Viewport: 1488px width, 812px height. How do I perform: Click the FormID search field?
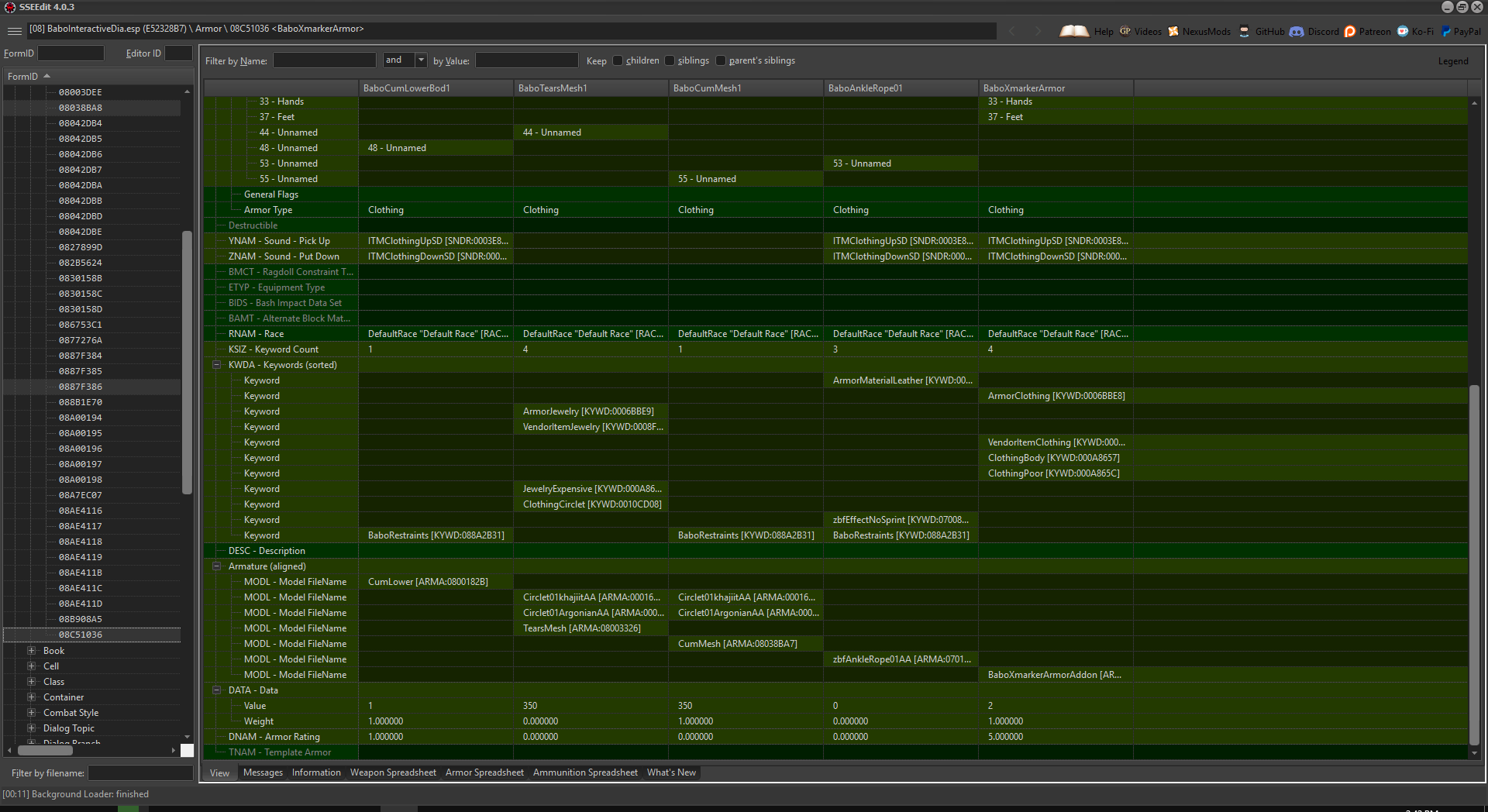click(x=71, y=53)
